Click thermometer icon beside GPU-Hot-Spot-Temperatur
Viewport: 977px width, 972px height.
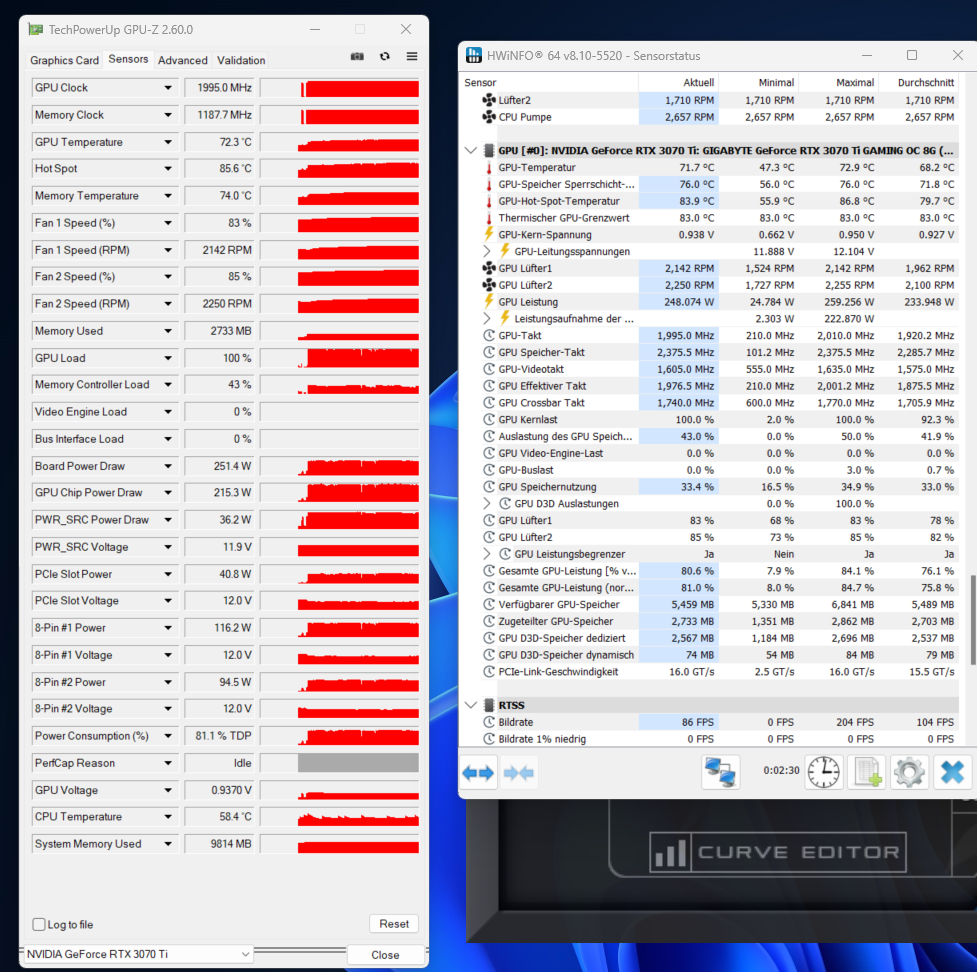coord(489,201)
